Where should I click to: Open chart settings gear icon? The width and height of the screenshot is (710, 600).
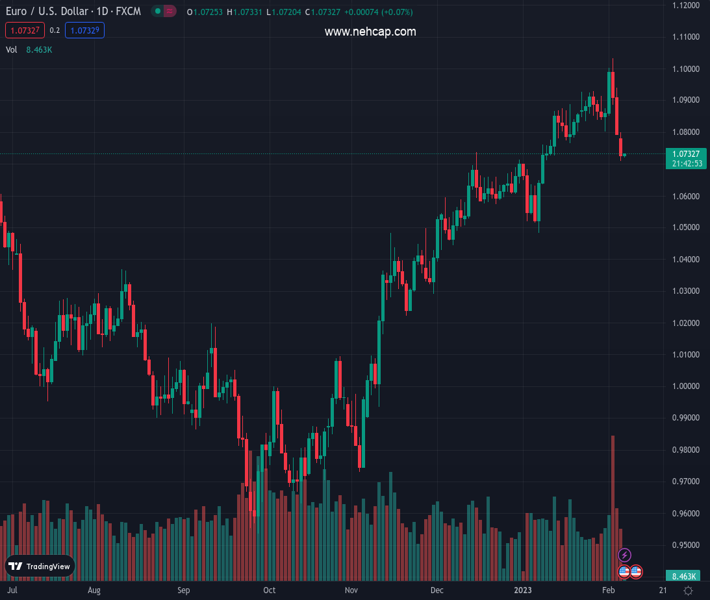pos(688,591)
